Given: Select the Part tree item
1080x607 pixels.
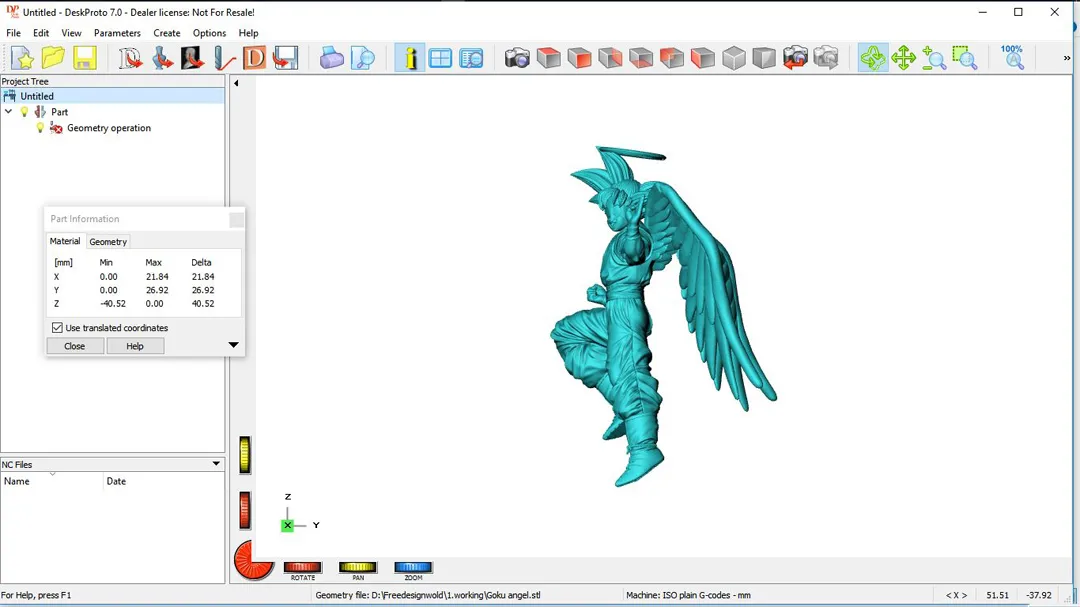Looking at the screenshot, I should tap(59, 112).
